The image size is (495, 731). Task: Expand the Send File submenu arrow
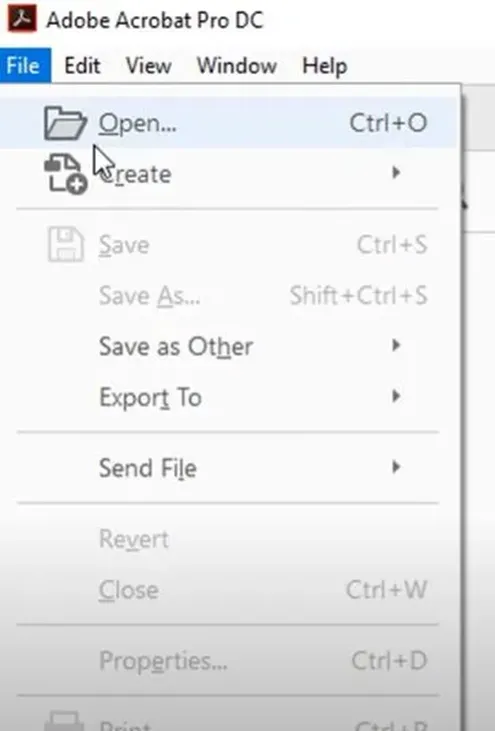click(x=396, y=467)
